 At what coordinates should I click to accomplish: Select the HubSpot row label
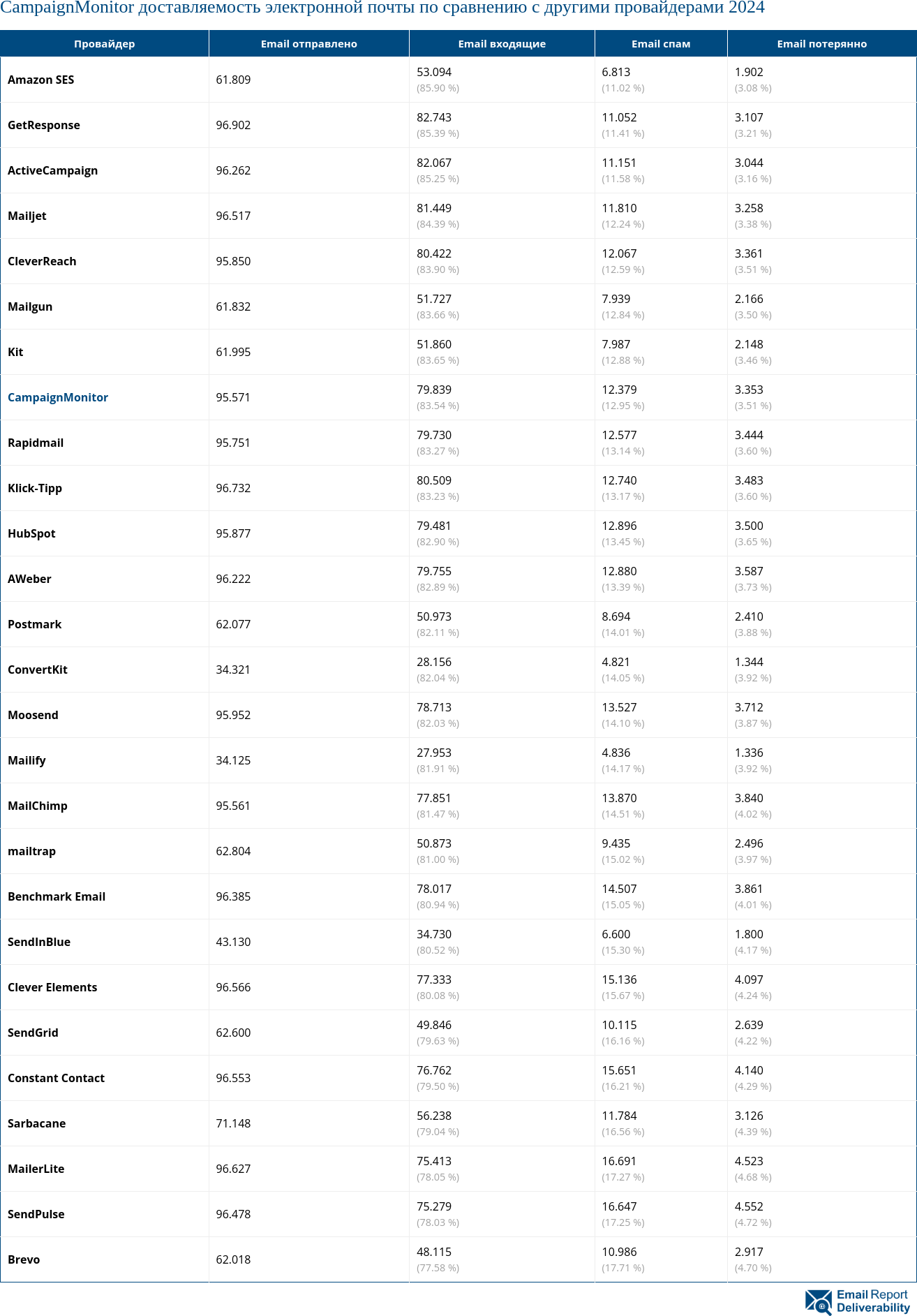[x=31, y=533]
